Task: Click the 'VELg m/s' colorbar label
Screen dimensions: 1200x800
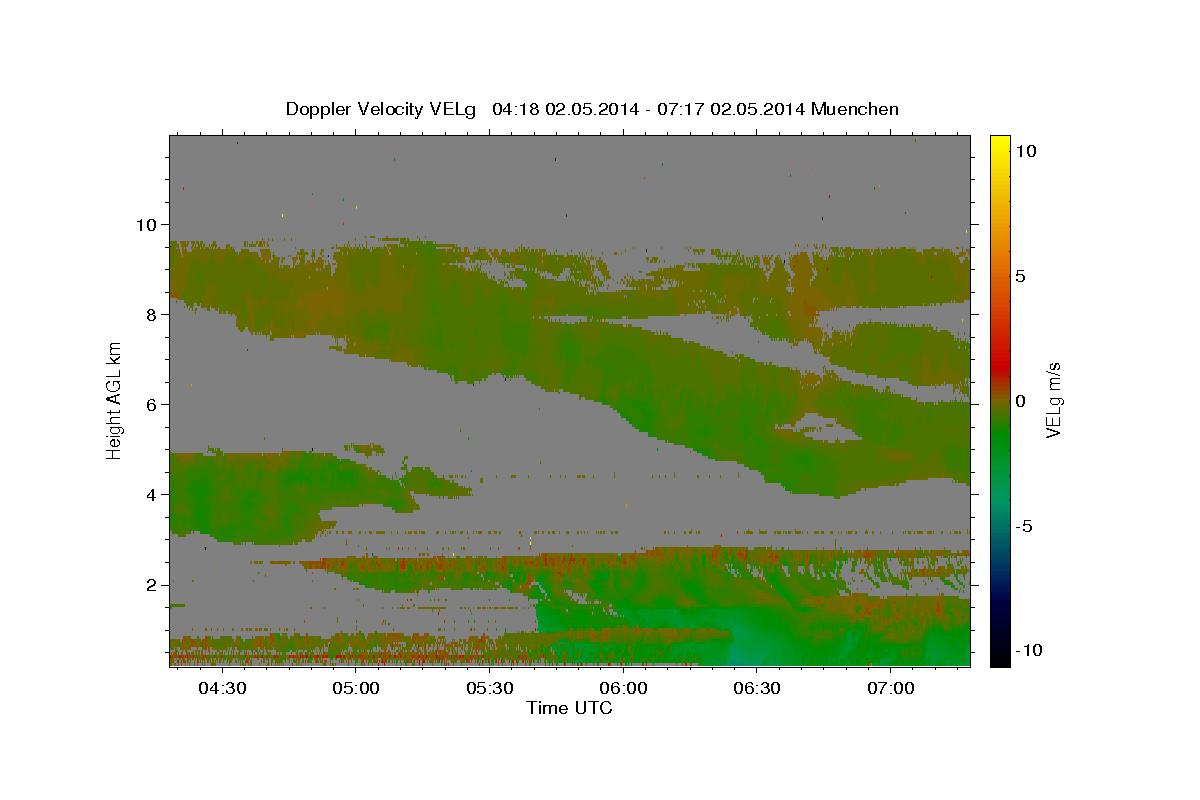Action: [x=1053, y=400]
